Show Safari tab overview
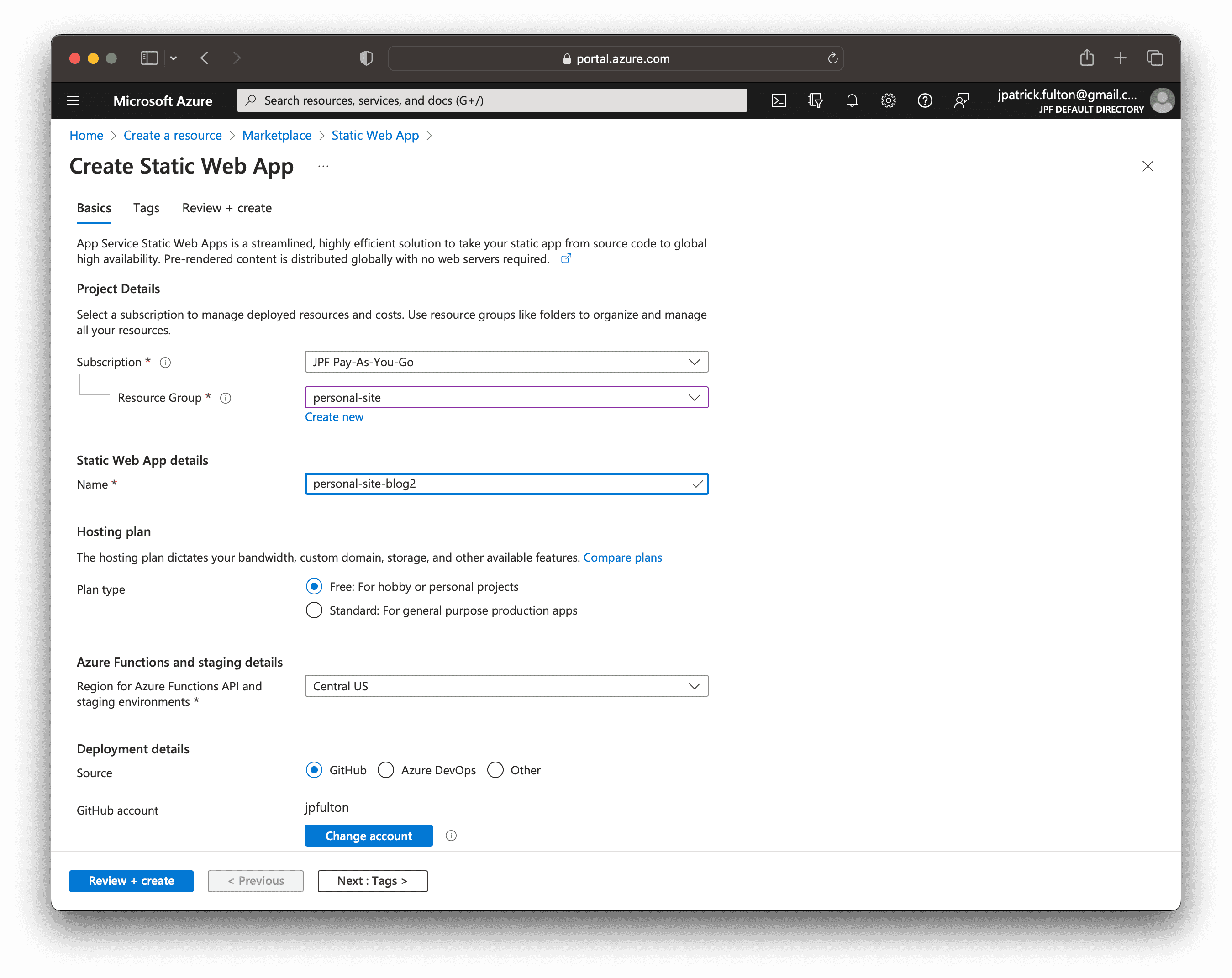Screen dimensions: 1232x978 (x=1155, y=58)
